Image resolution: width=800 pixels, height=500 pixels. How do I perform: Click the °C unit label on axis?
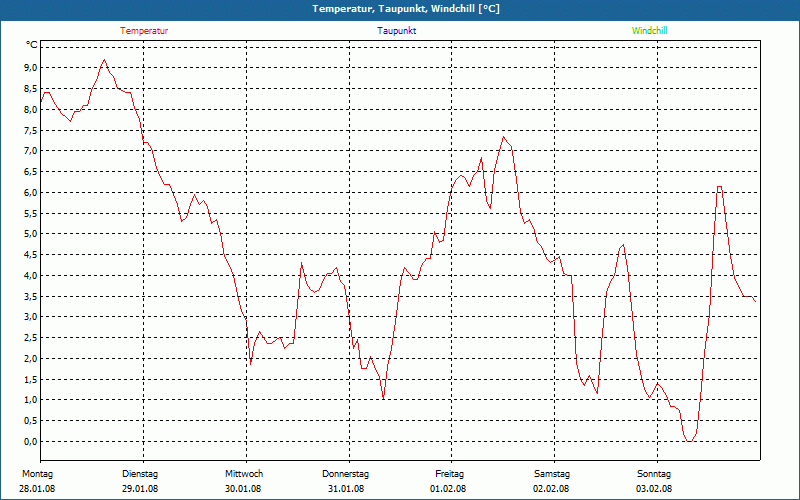pyautogui.click(x=32, y=45)
